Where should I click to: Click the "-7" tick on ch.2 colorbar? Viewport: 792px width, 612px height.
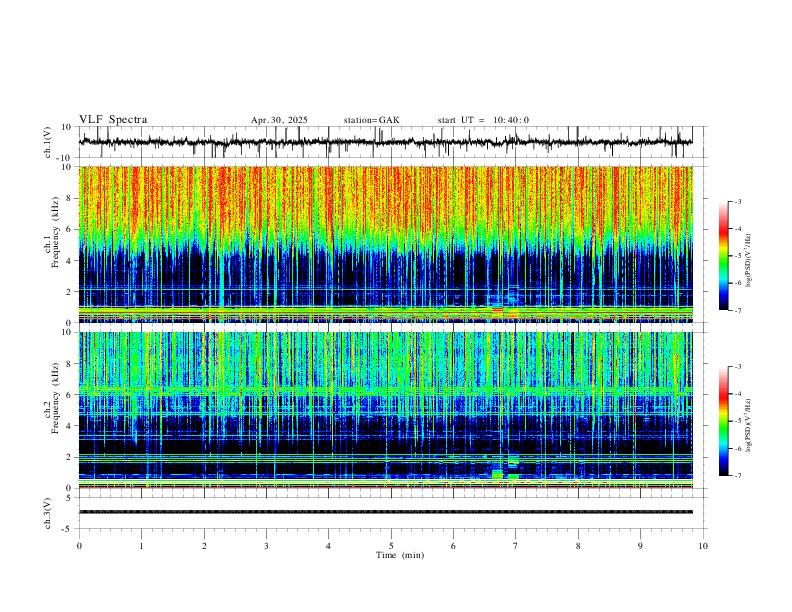(x=737, y=475)
